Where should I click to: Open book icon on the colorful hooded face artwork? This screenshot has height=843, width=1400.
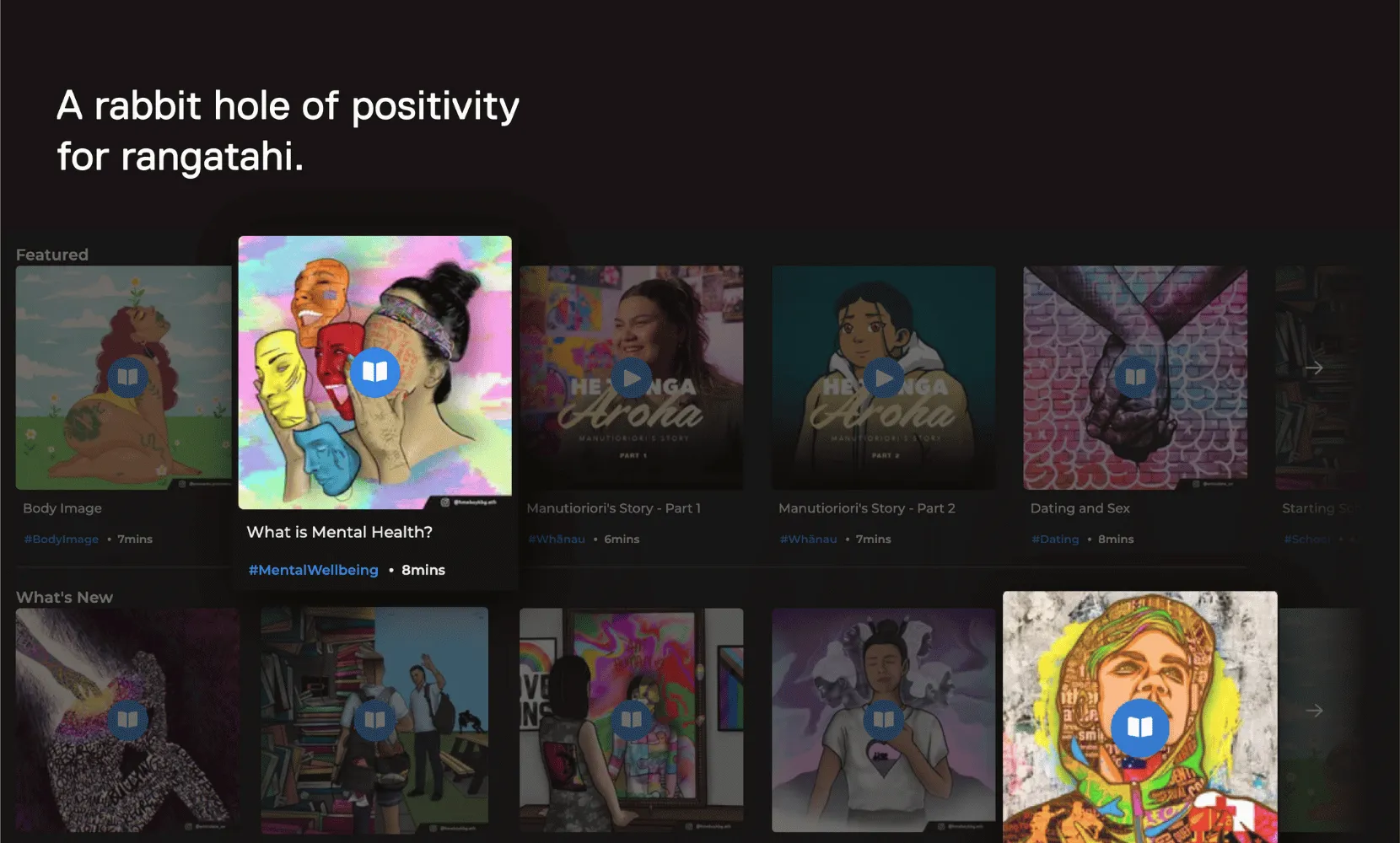pos(1139,728)
